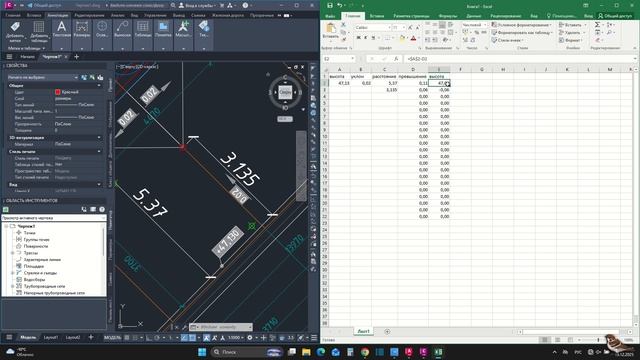Click the Add Labels tag icon in Civil 3D ribbon
Image resolution: width=640 pixels, height=360 pixels.
point(15,27)
